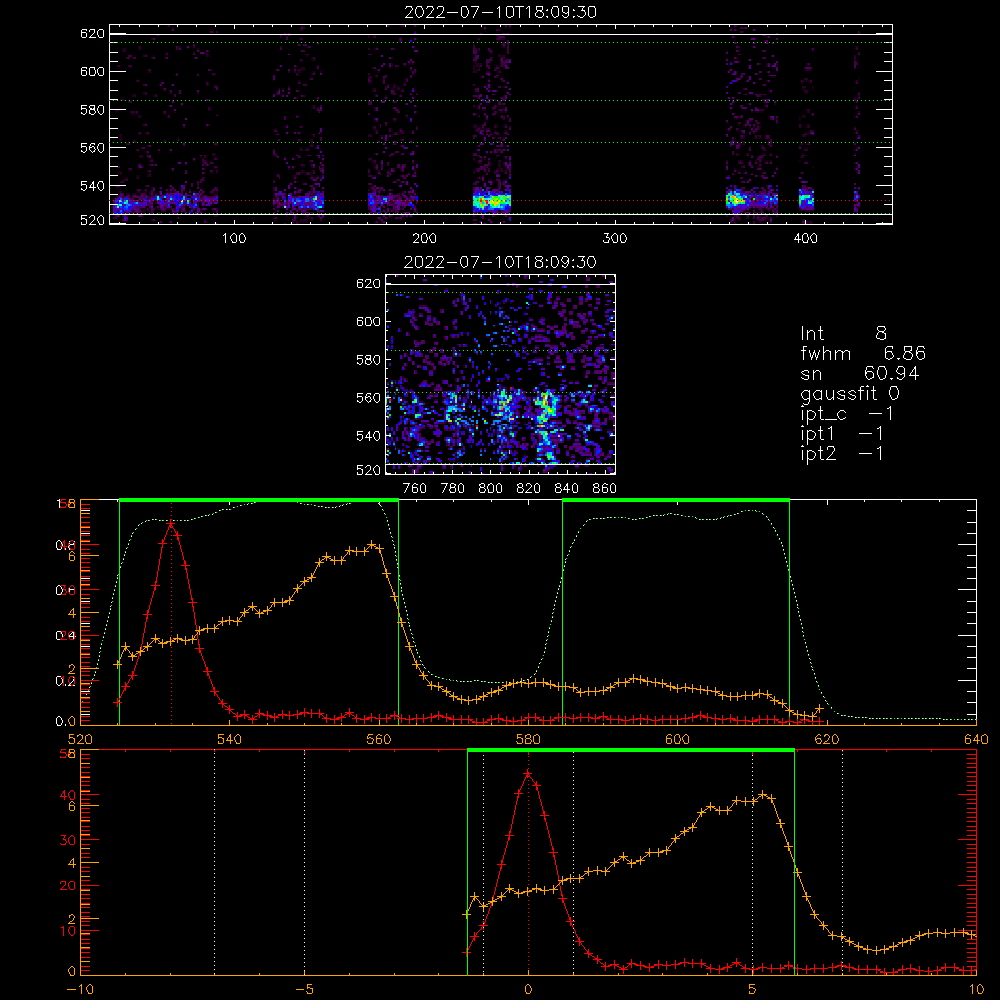This screenshot has width=1000, height=1000.
Task: Click the left thick green bar above profile plot
Action: [259, 500]
